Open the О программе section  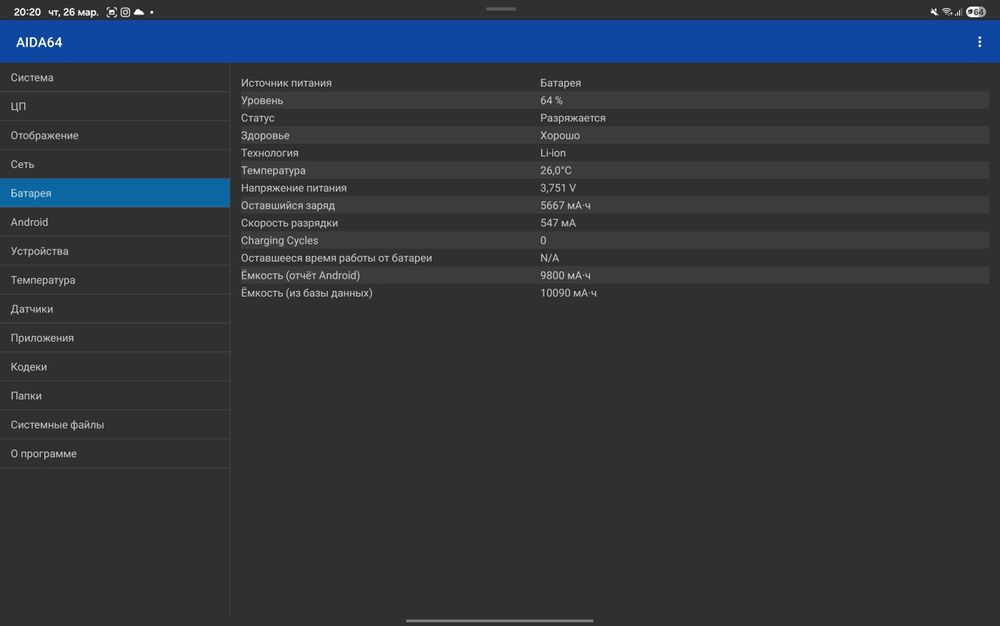(x=115, y=453)
